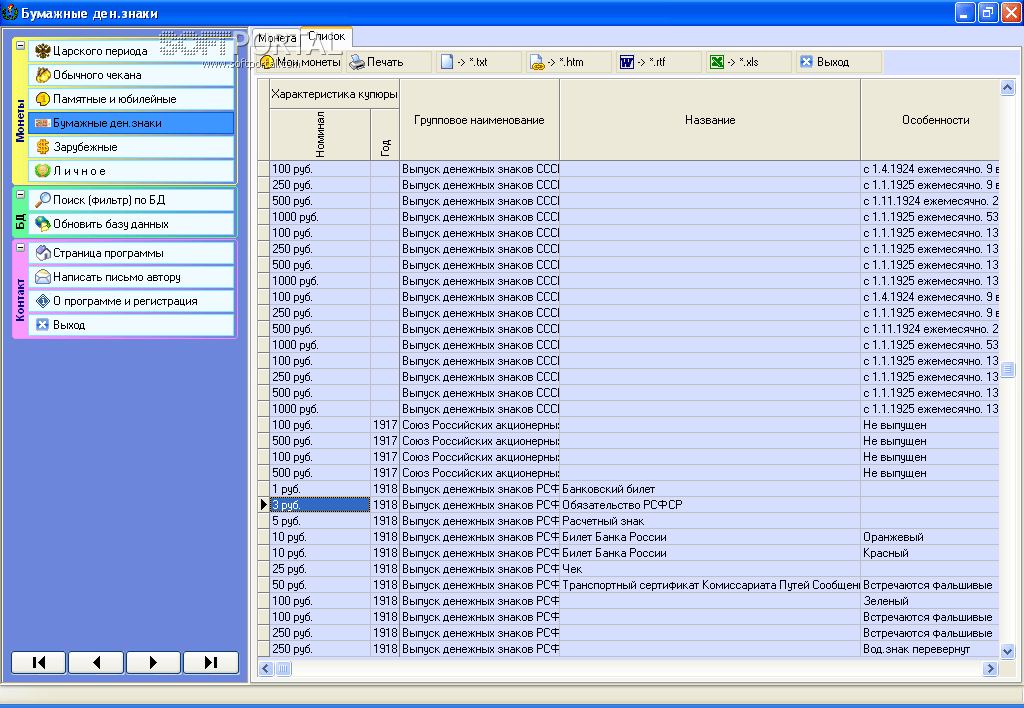Open О программе и регистрация
The width and height of the screenshot is (1024, 708).
pos(131,301)
